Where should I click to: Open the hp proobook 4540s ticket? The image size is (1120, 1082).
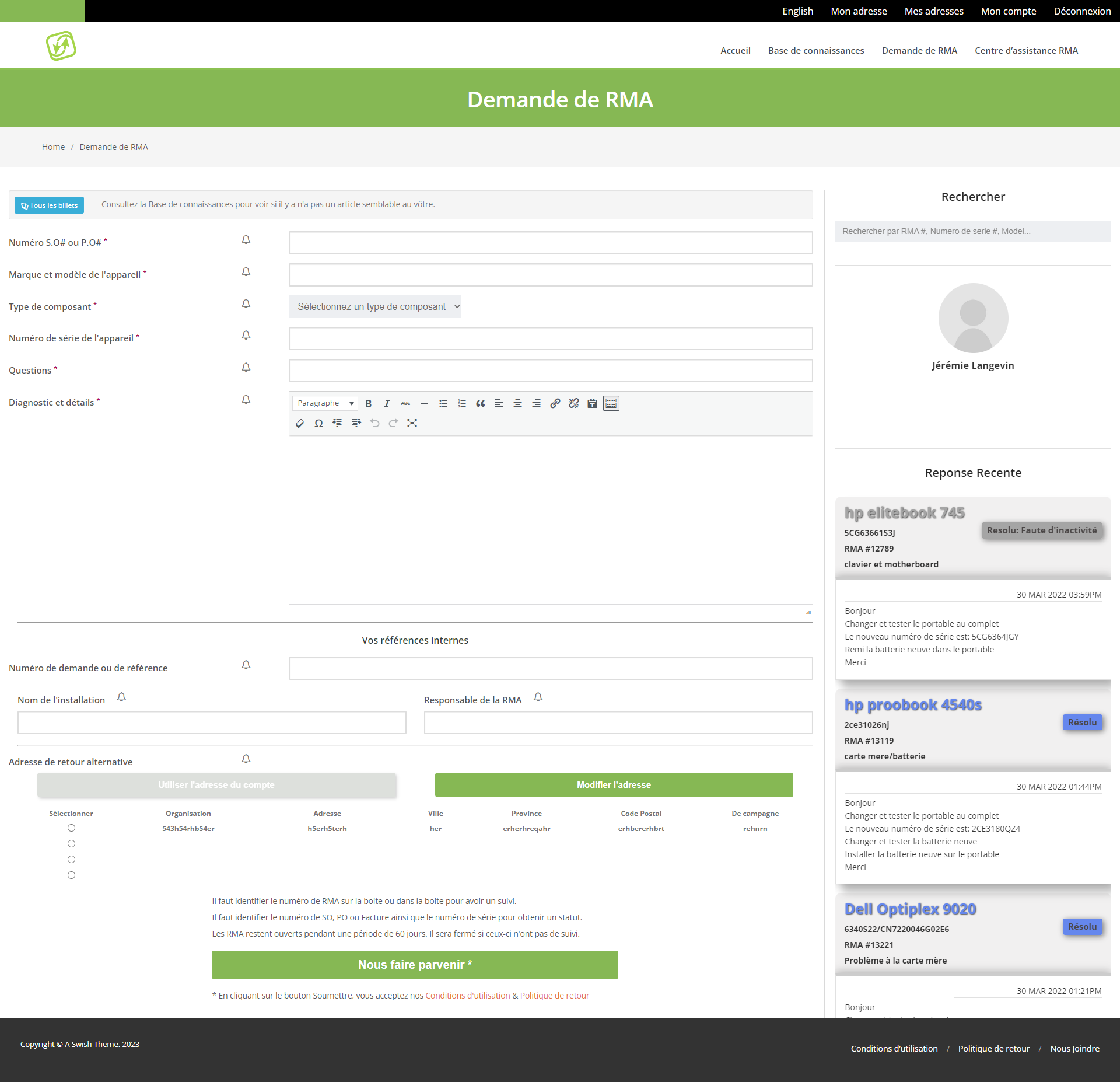click(x=913, y=705)
